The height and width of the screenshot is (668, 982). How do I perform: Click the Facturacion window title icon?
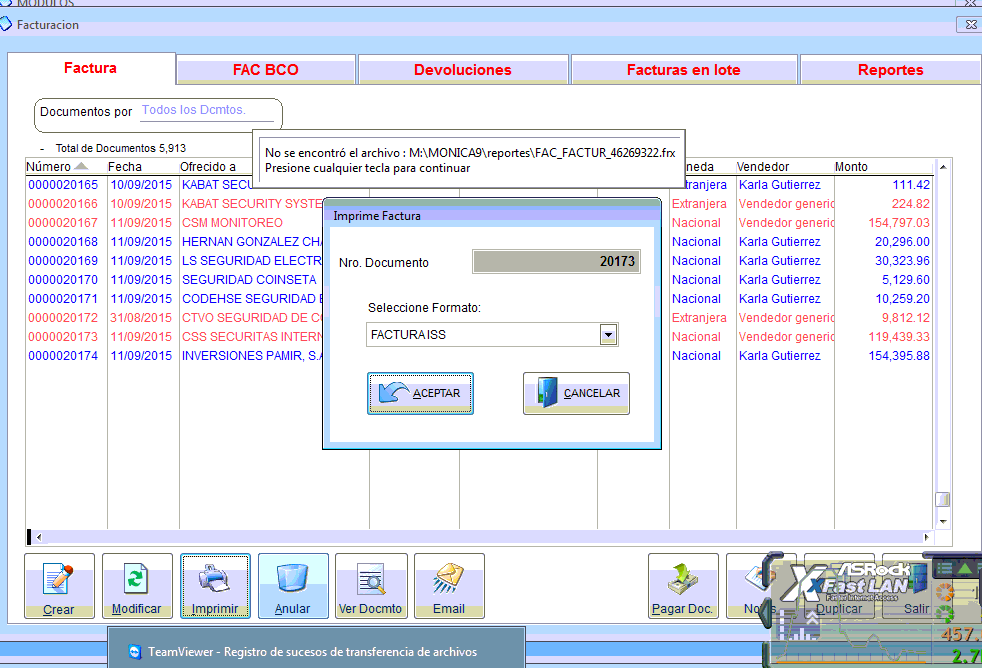[6, 24]
